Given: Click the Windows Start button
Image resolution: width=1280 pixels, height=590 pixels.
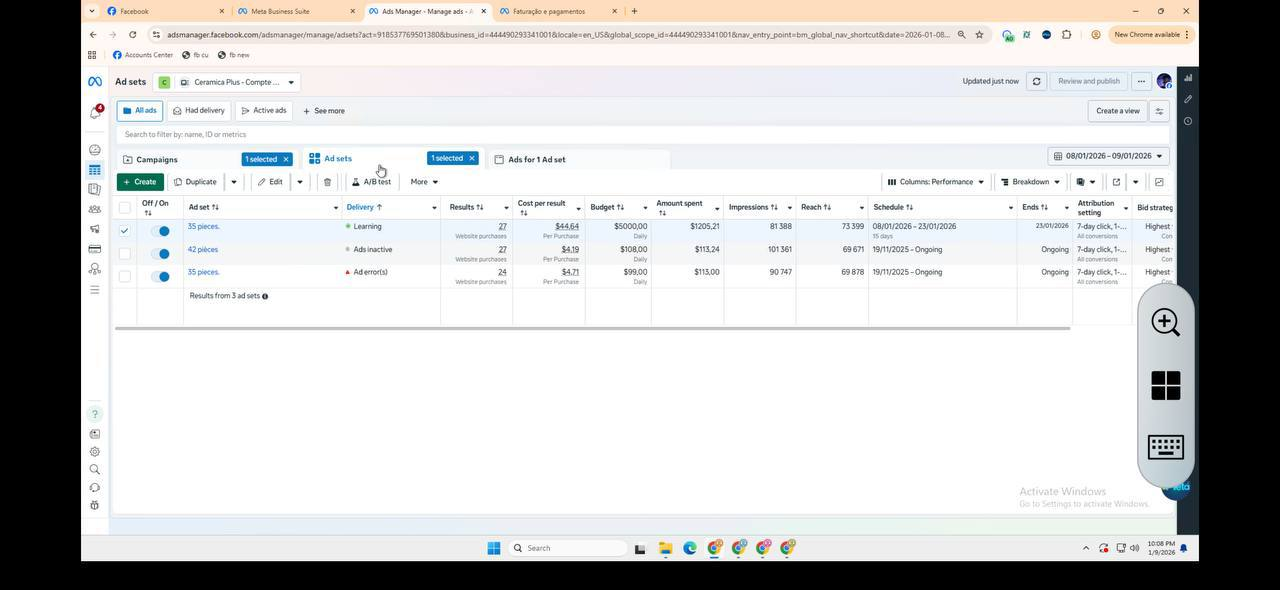Looking at the screenshot, I should [493, 548].
